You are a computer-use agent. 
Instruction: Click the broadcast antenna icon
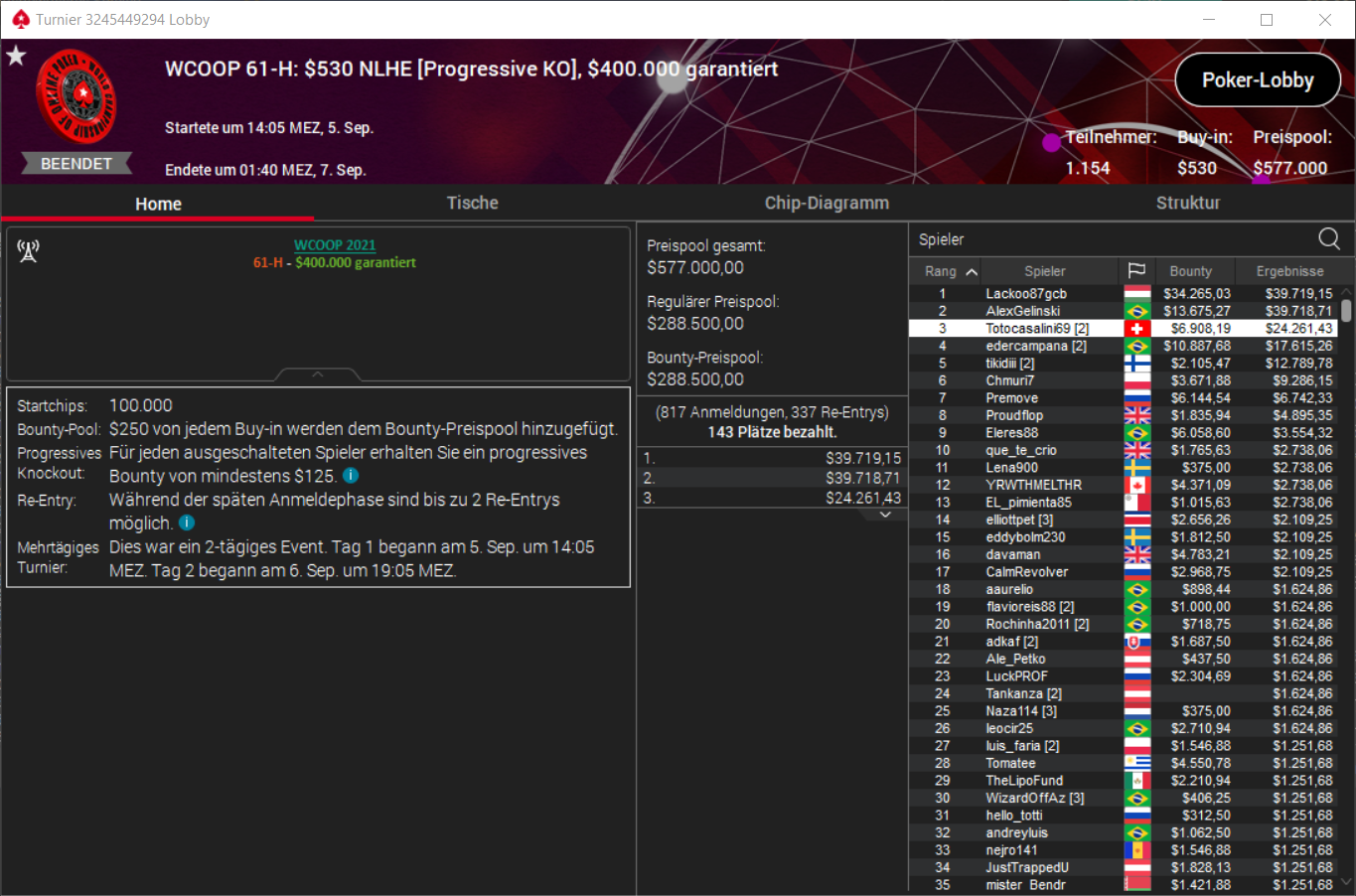point(28,250)
